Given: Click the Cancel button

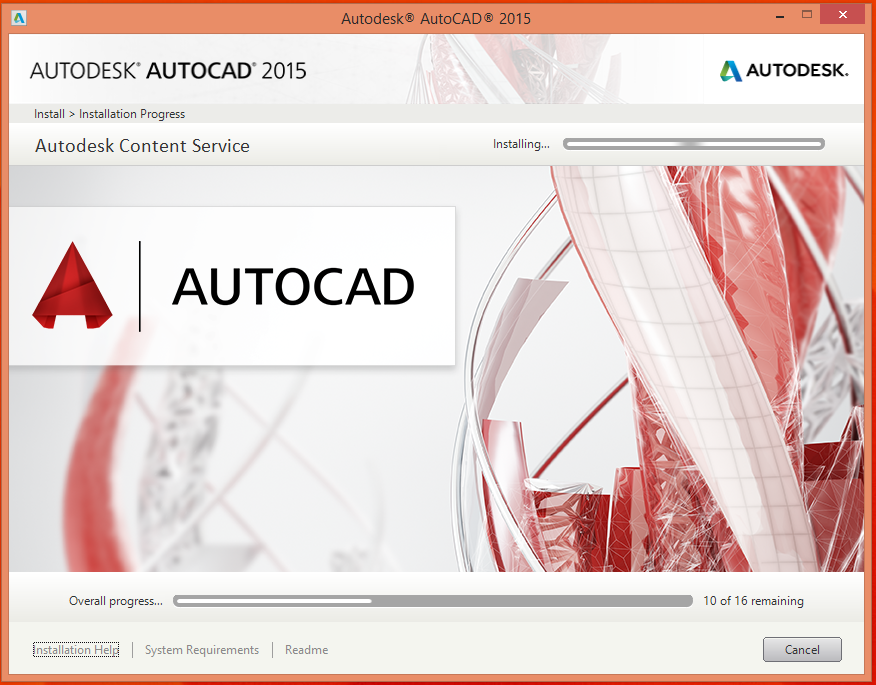Looking at the screenshot, I should point(802,649).
